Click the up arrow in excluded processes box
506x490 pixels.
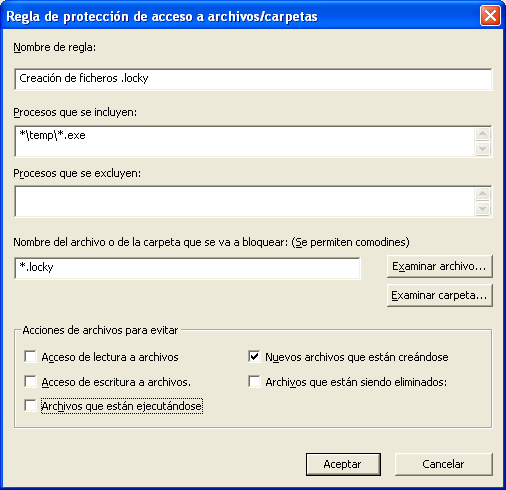(482, 194)
